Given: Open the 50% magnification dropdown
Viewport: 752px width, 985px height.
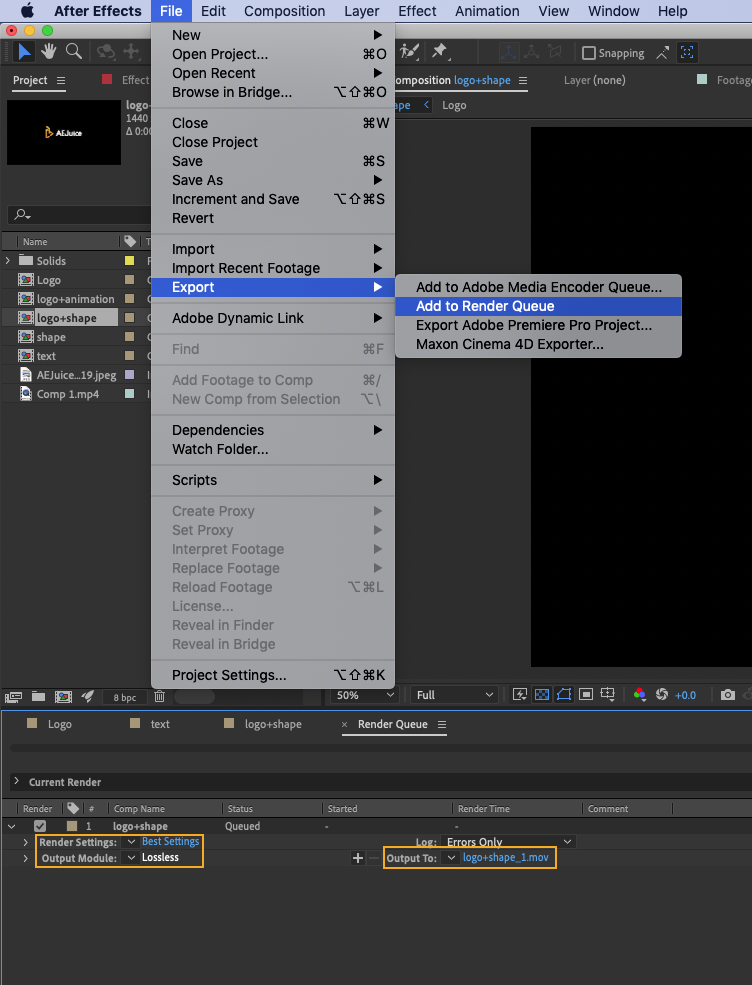Looking at the screenshot, I should click(x=365, y=695).
